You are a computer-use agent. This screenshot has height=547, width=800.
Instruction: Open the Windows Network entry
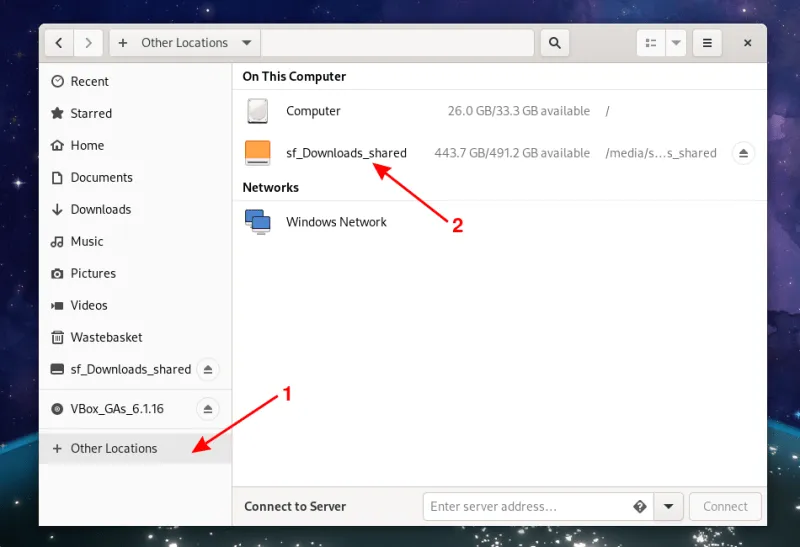(x=336, y=222)
